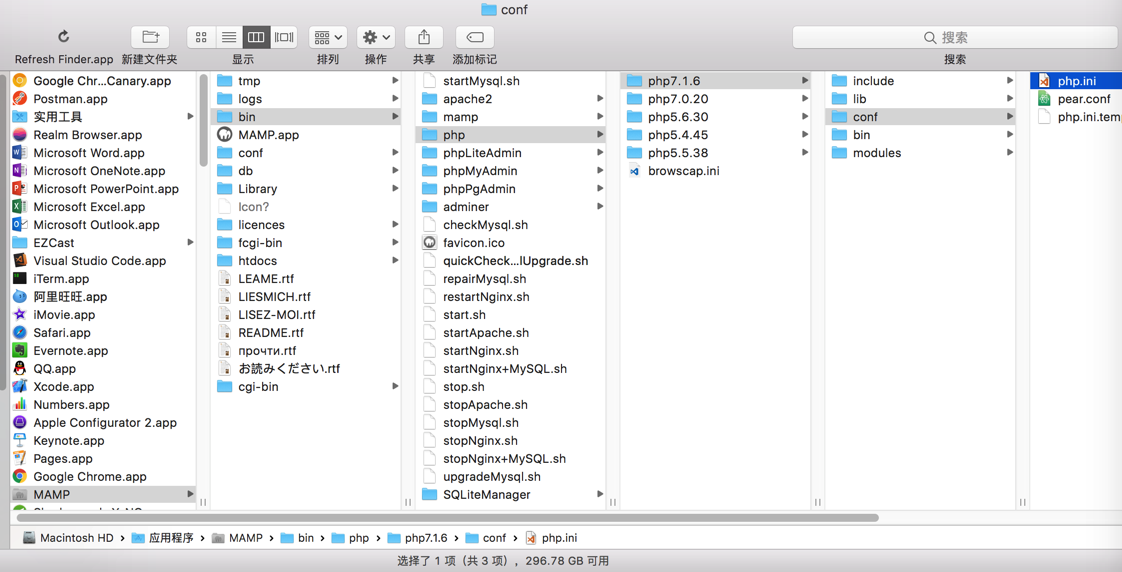Click the horizontal scrollbar thumb

tap(447, 517)
